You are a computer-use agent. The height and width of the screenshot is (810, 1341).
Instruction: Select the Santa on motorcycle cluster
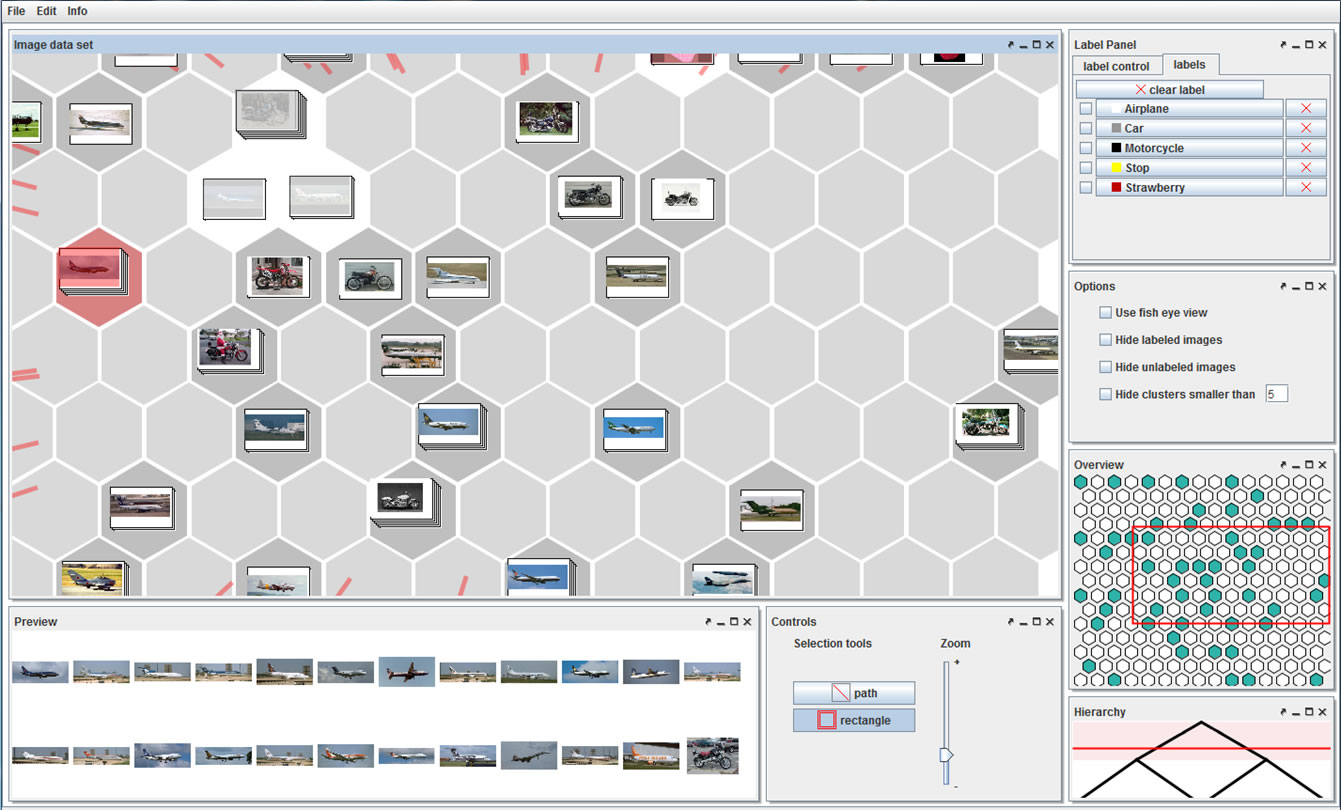(229, 350)
